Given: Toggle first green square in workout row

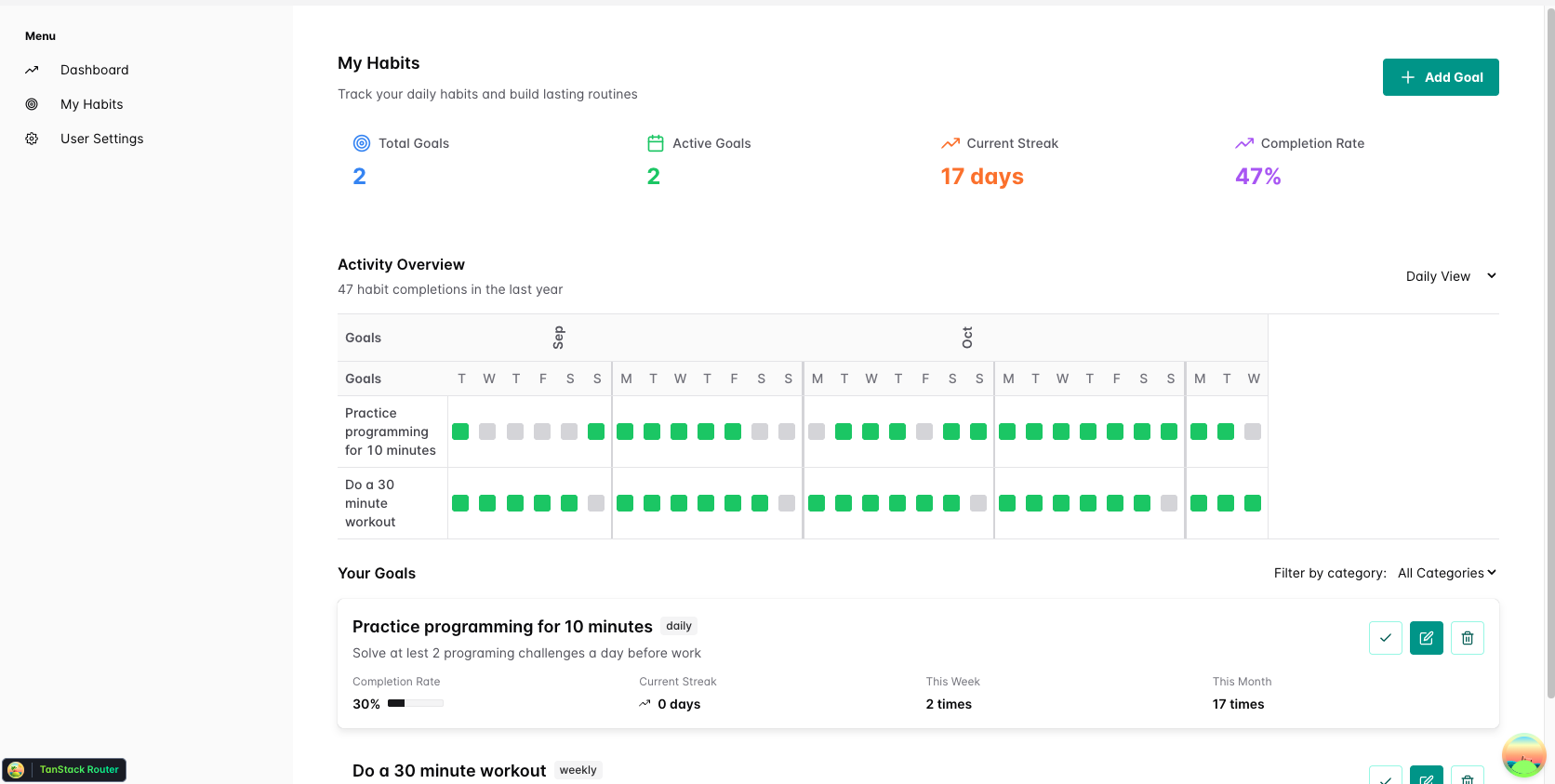Looking at the screenshot, I should click(460, 503).
